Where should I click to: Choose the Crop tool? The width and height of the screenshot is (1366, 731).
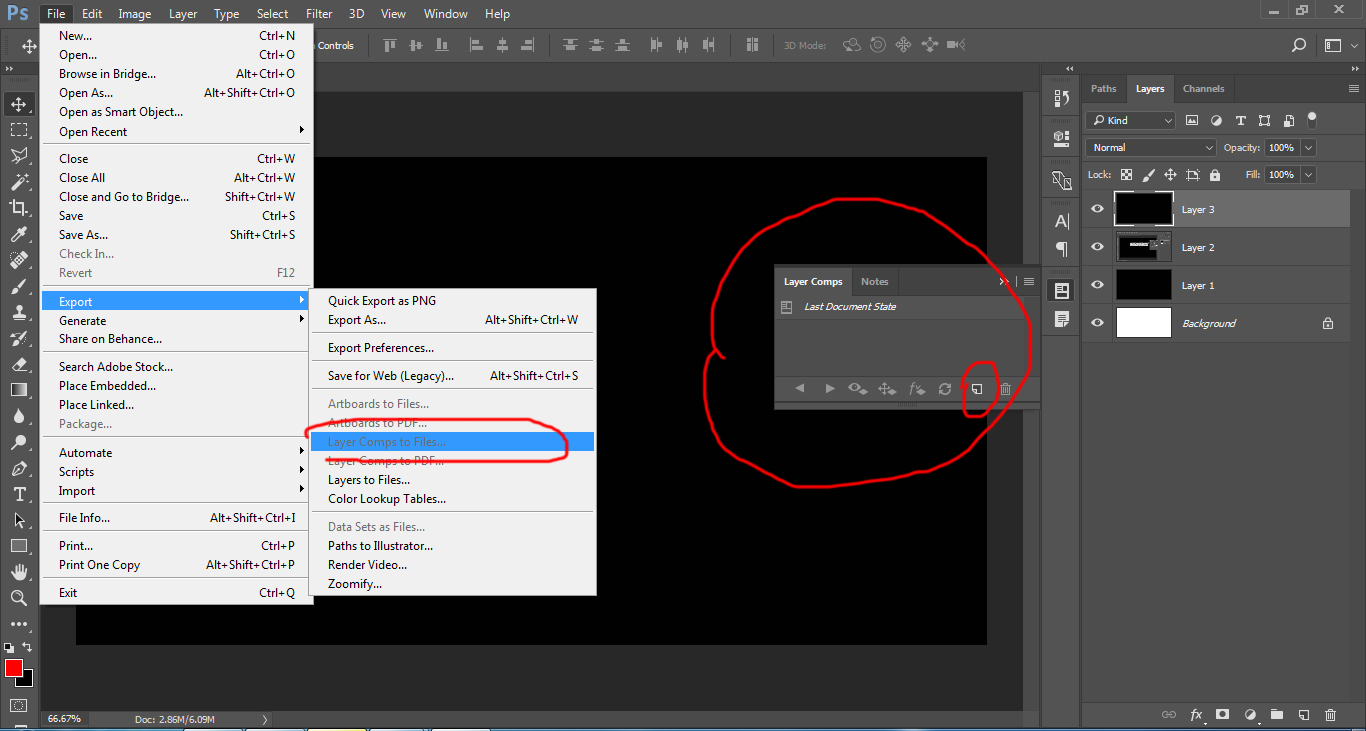[x=19, y=208]
